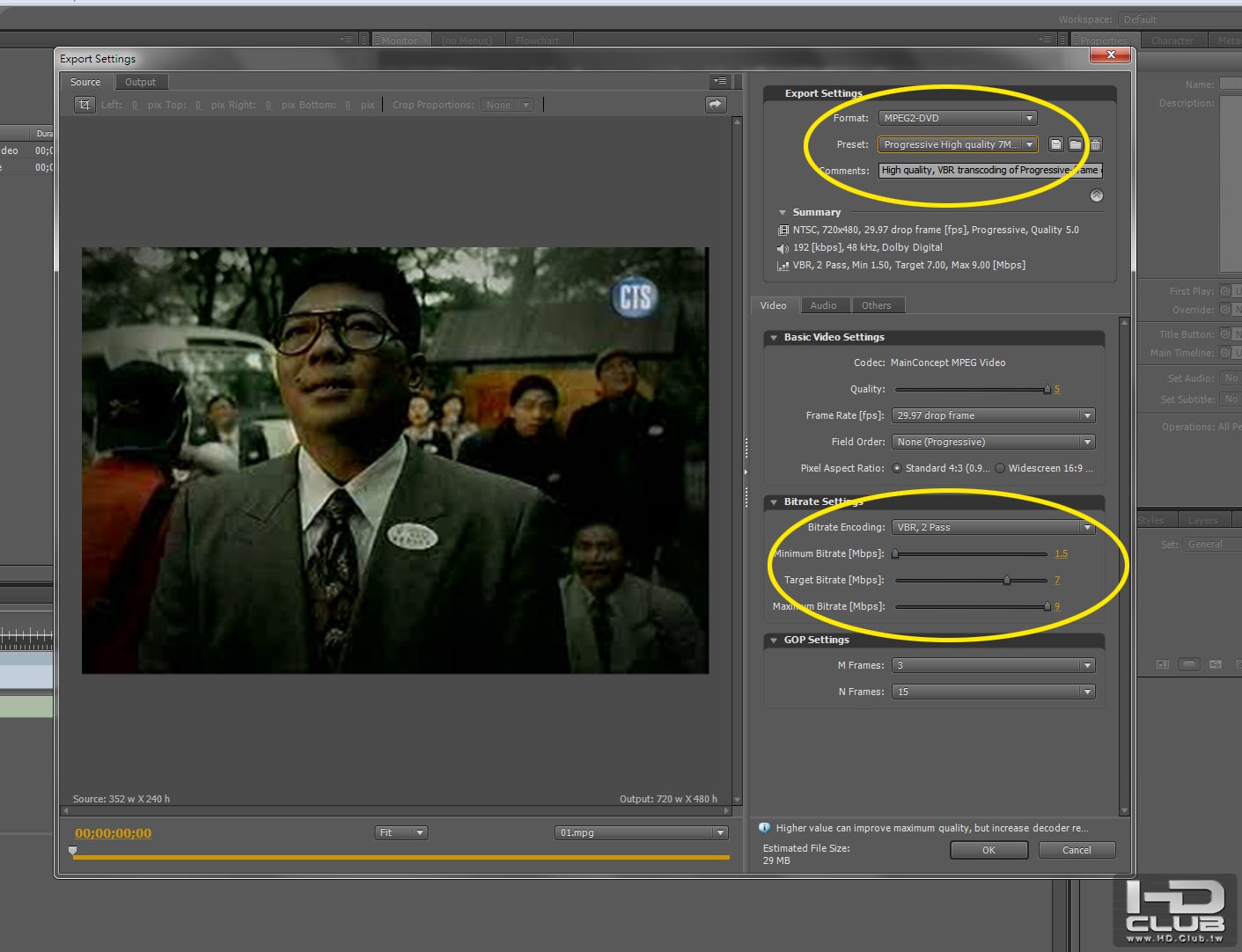
Task: Open the Source panel flyout menu icon
Action: [x=720, y=81]
